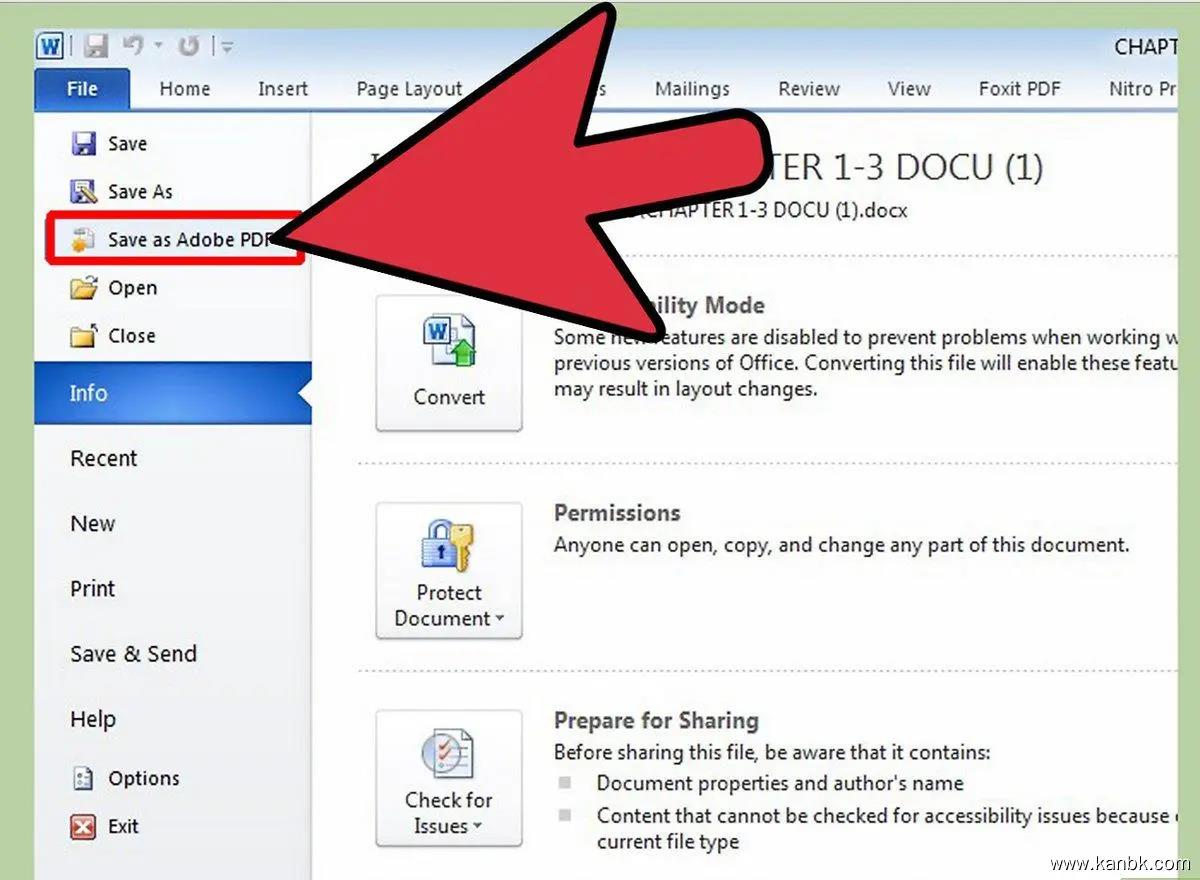
Task: Open Customize Quick Access Toolbar dropdown
Action: (228, 47)
